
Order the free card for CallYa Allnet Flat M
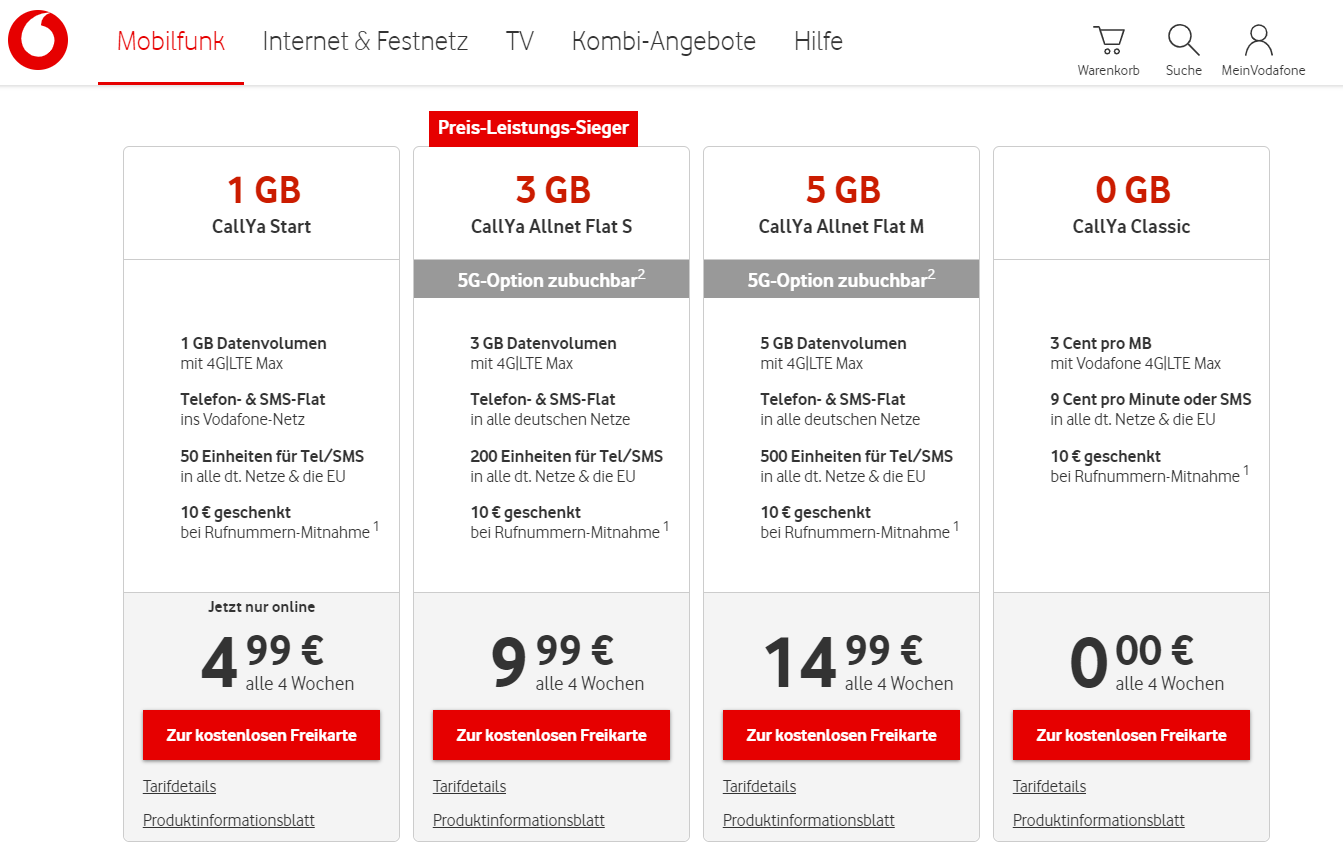841,735
